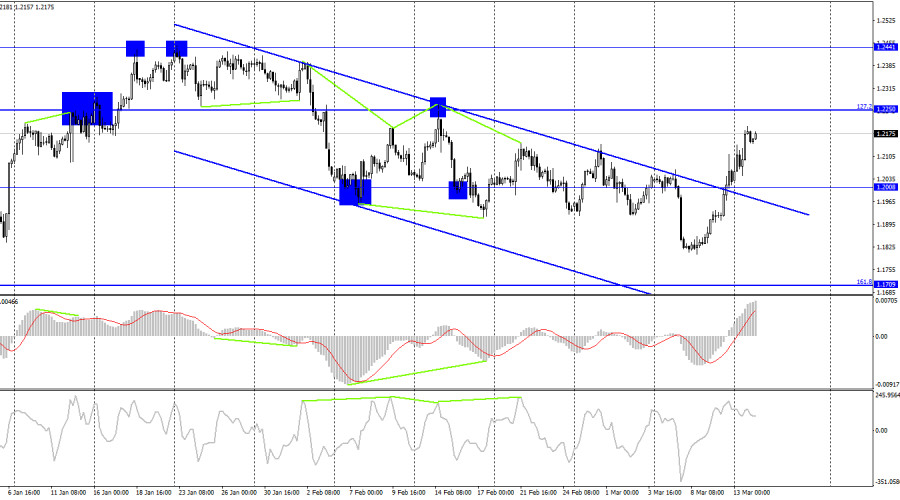Click the 1.2315 price axis value
This screenshot has height=500, width=900.
(886, 88)
